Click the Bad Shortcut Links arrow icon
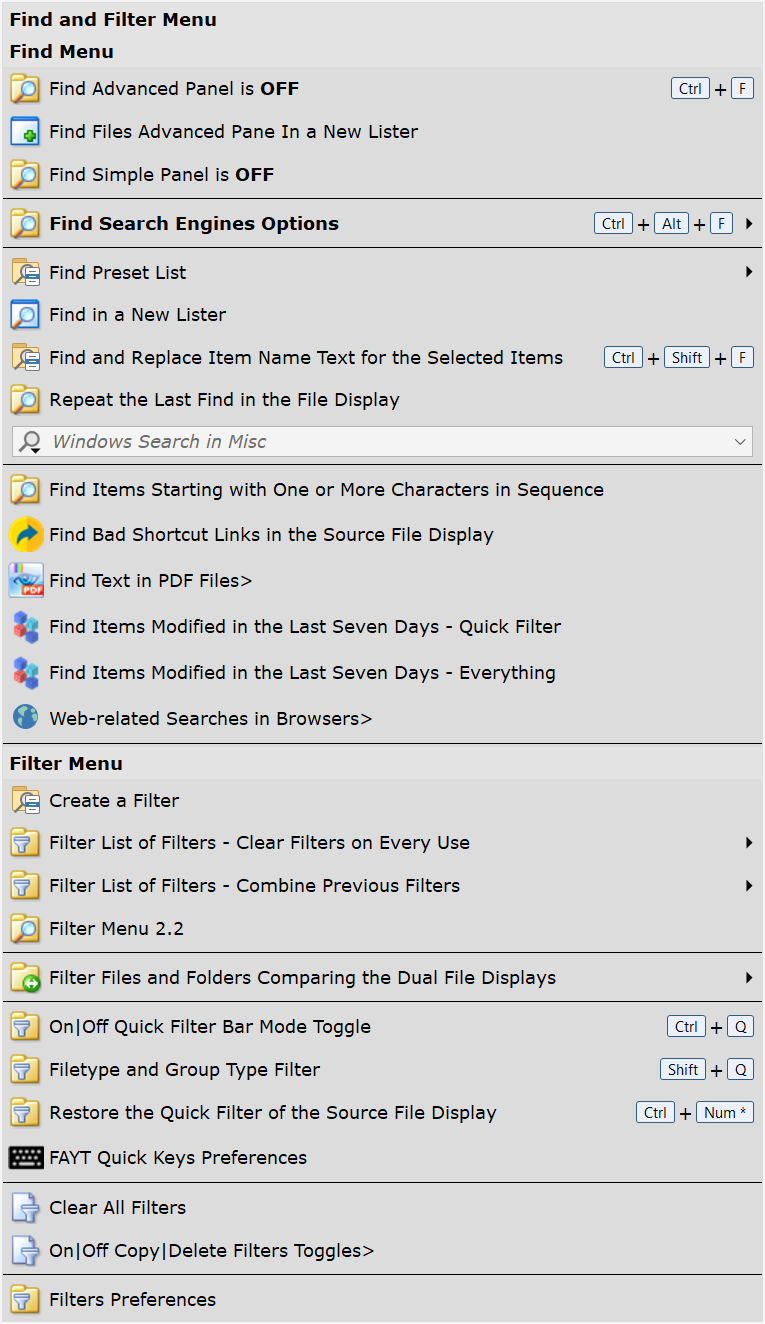The image size is (765, 1324). (26, 535)
